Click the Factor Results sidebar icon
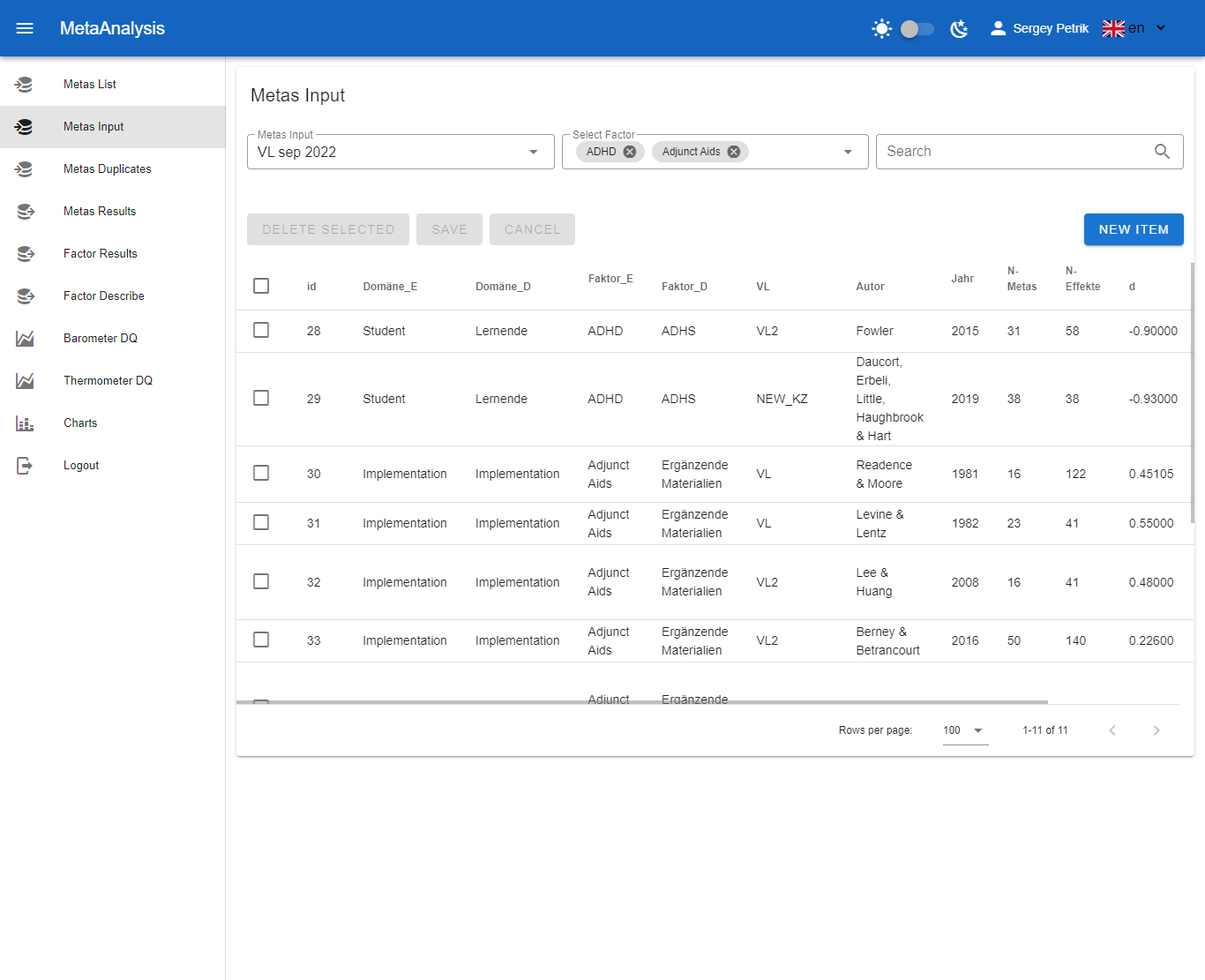 [x=25, y=254]
